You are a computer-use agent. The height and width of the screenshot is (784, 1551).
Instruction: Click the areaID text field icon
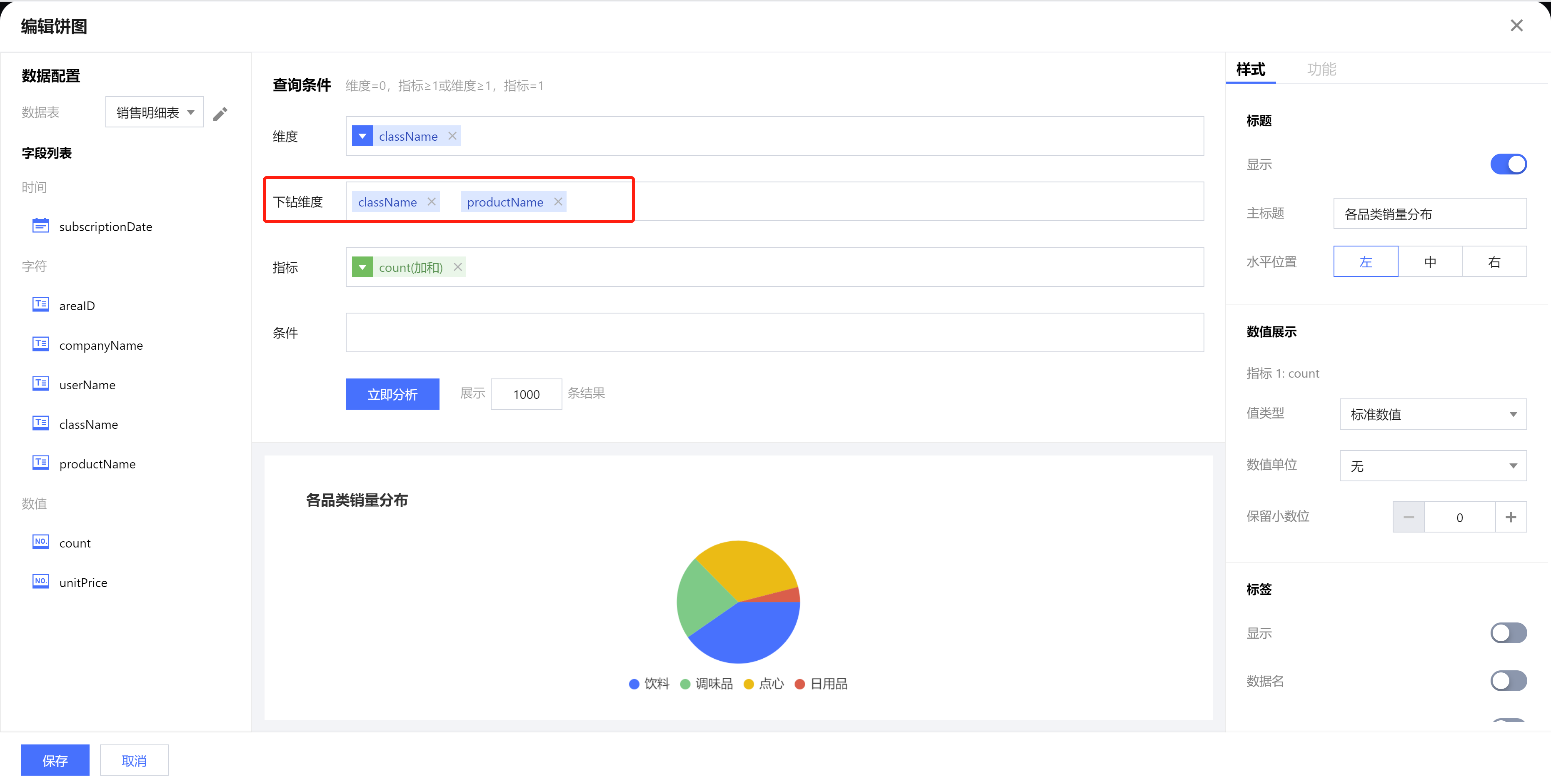click(x=40, y=305)
